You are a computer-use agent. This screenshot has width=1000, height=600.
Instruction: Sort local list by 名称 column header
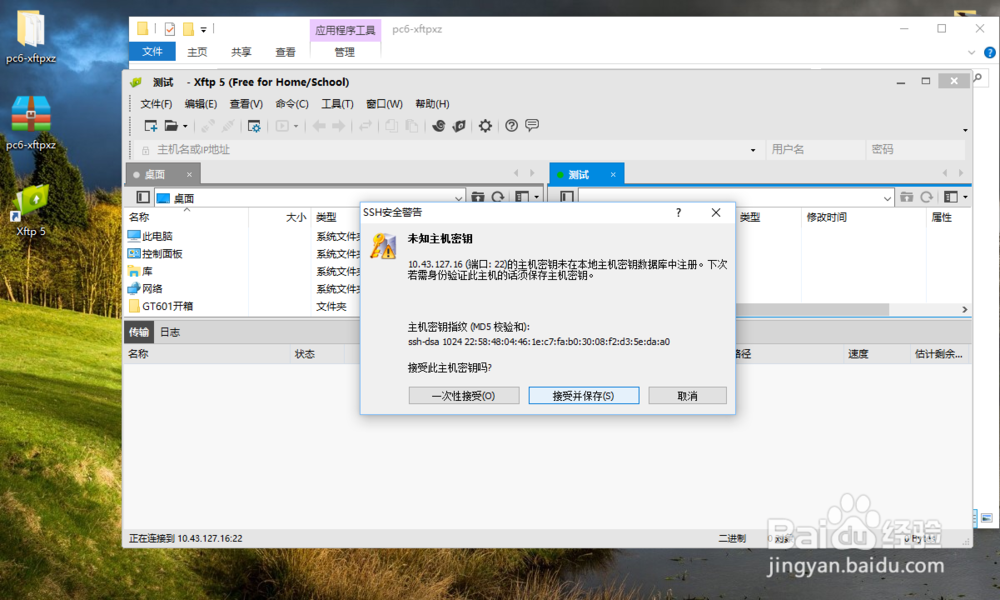[x=186, y=217]
